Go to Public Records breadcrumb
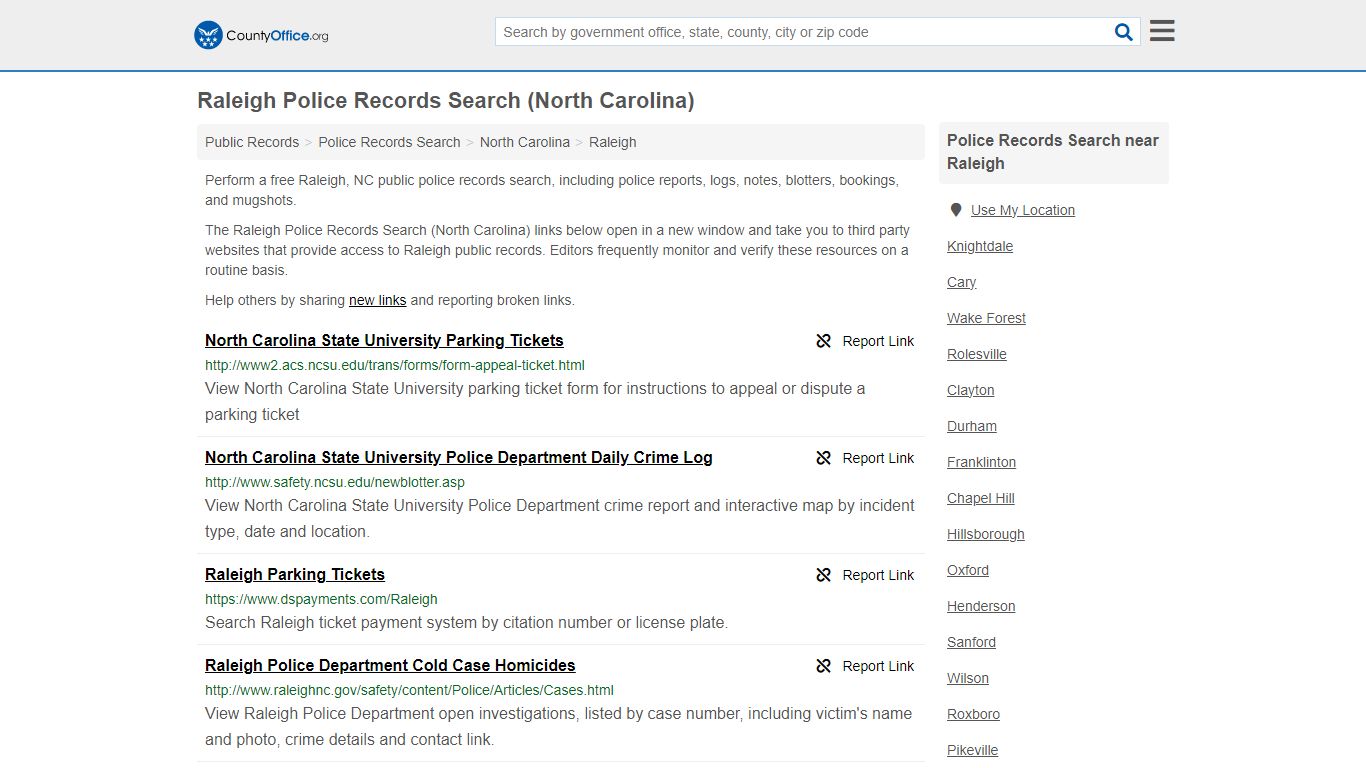Image resolution: width=1366 pixels, height=768 pixels. (252, 142)
